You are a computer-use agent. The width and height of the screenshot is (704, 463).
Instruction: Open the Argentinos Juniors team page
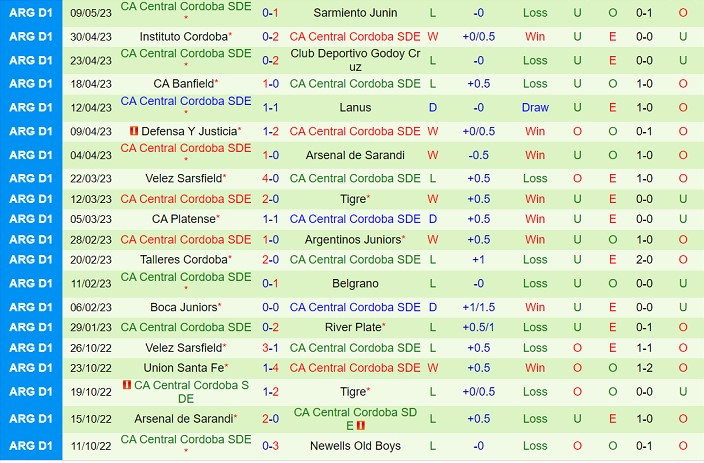click(x=353, y=240)
